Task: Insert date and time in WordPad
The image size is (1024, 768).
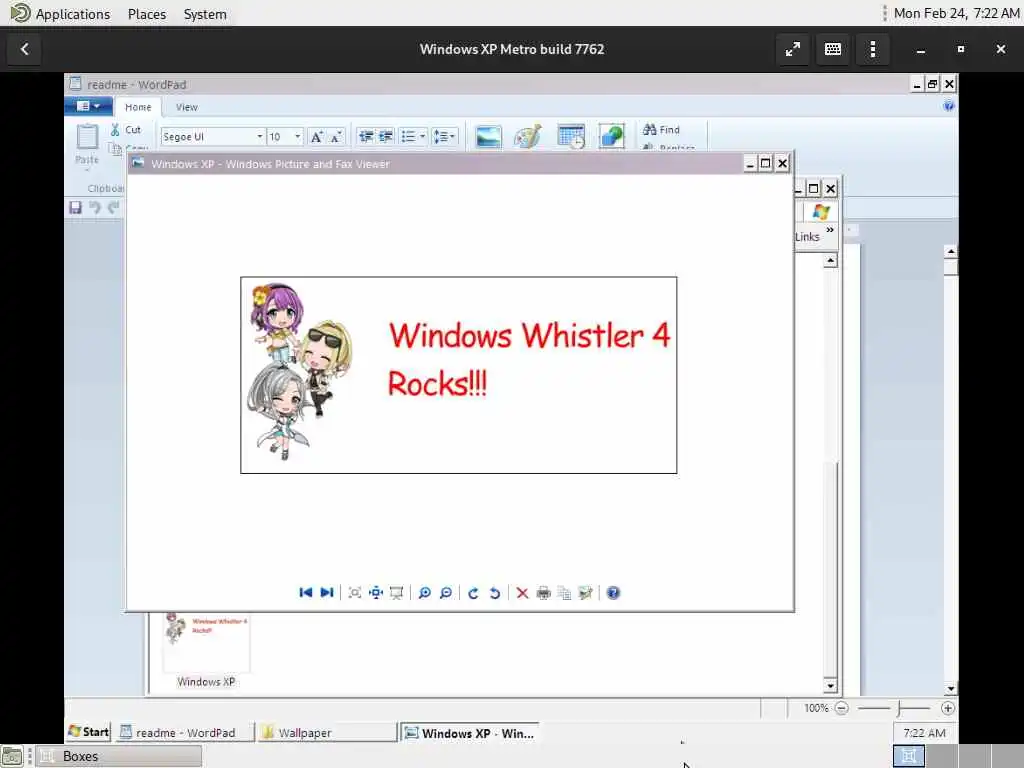Action: click(x=571, y=136)
